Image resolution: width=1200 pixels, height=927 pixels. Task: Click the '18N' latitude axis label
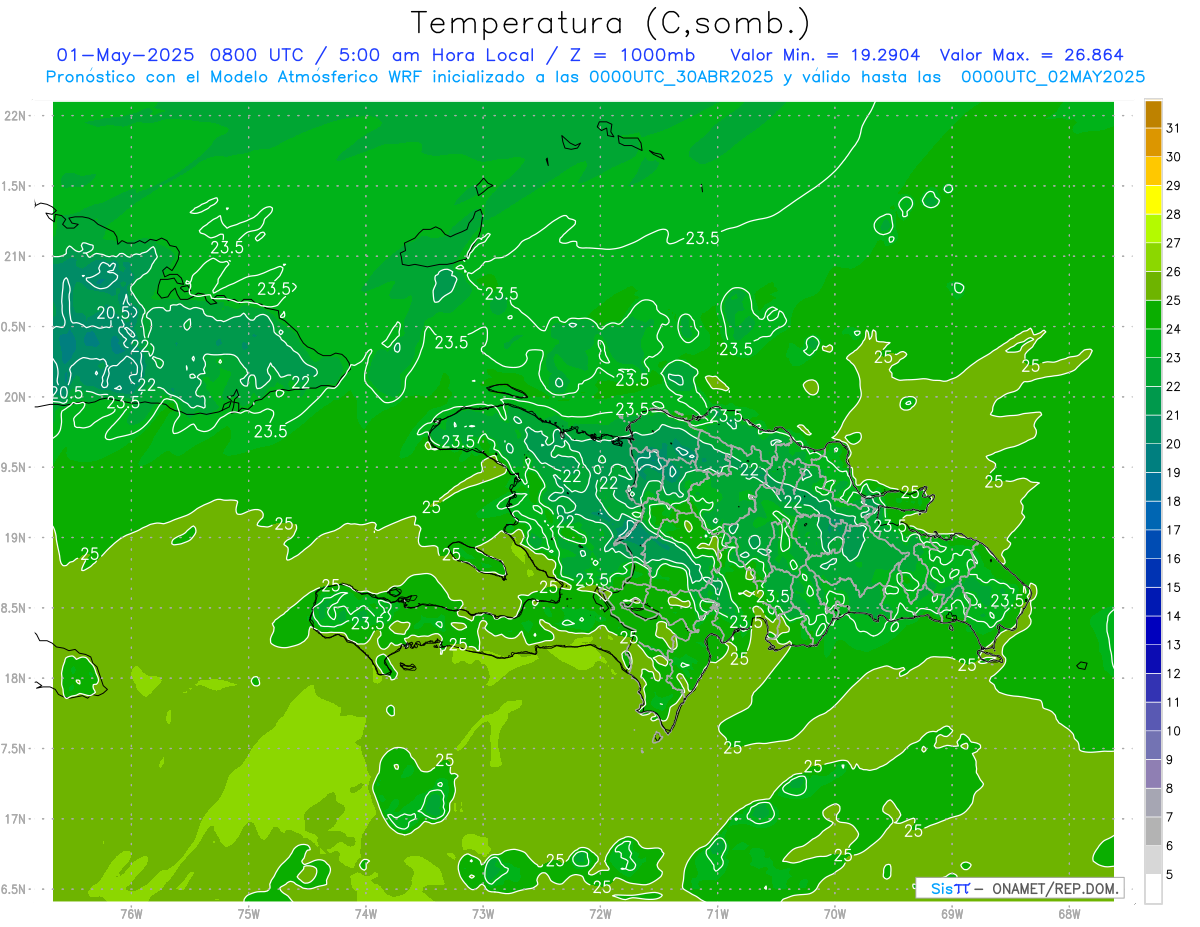click(x=16, y=678)
